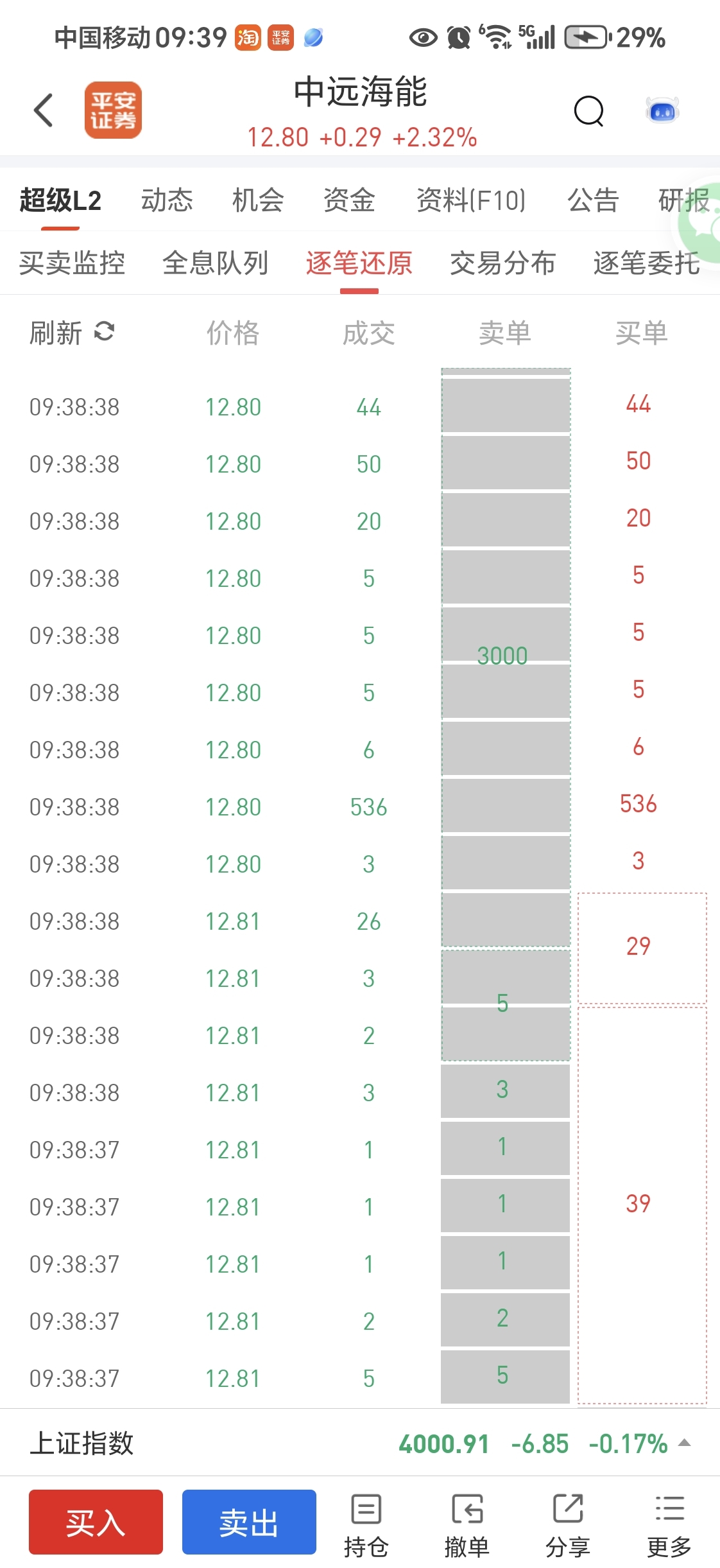The image size is (720, 1568).
Task: Tap the search magnifier icon
Action: tap(588, 112)
